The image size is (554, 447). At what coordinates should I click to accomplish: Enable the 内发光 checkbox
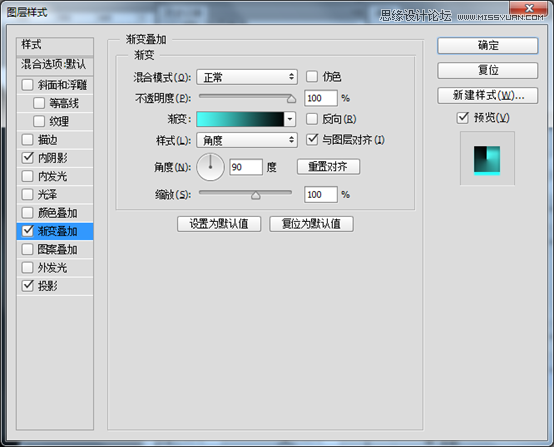[x=28, y=176]
